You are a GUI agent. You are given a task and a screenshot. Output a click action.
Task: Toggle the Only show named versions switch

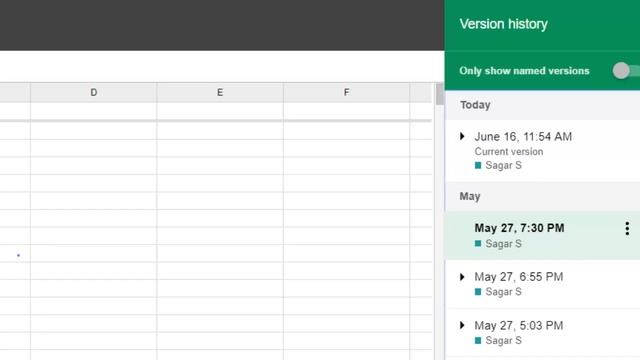[x=626, y=71]
